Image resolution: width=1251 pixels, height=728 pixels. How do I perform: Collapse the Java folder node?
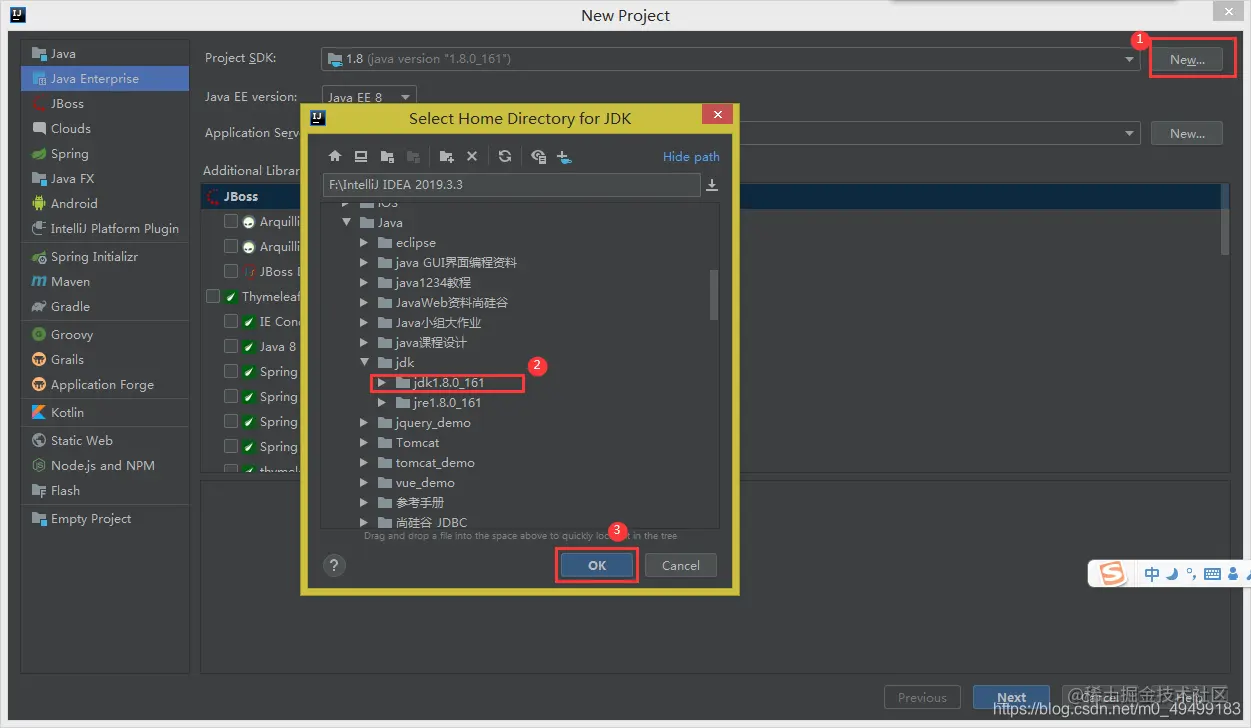347,223
